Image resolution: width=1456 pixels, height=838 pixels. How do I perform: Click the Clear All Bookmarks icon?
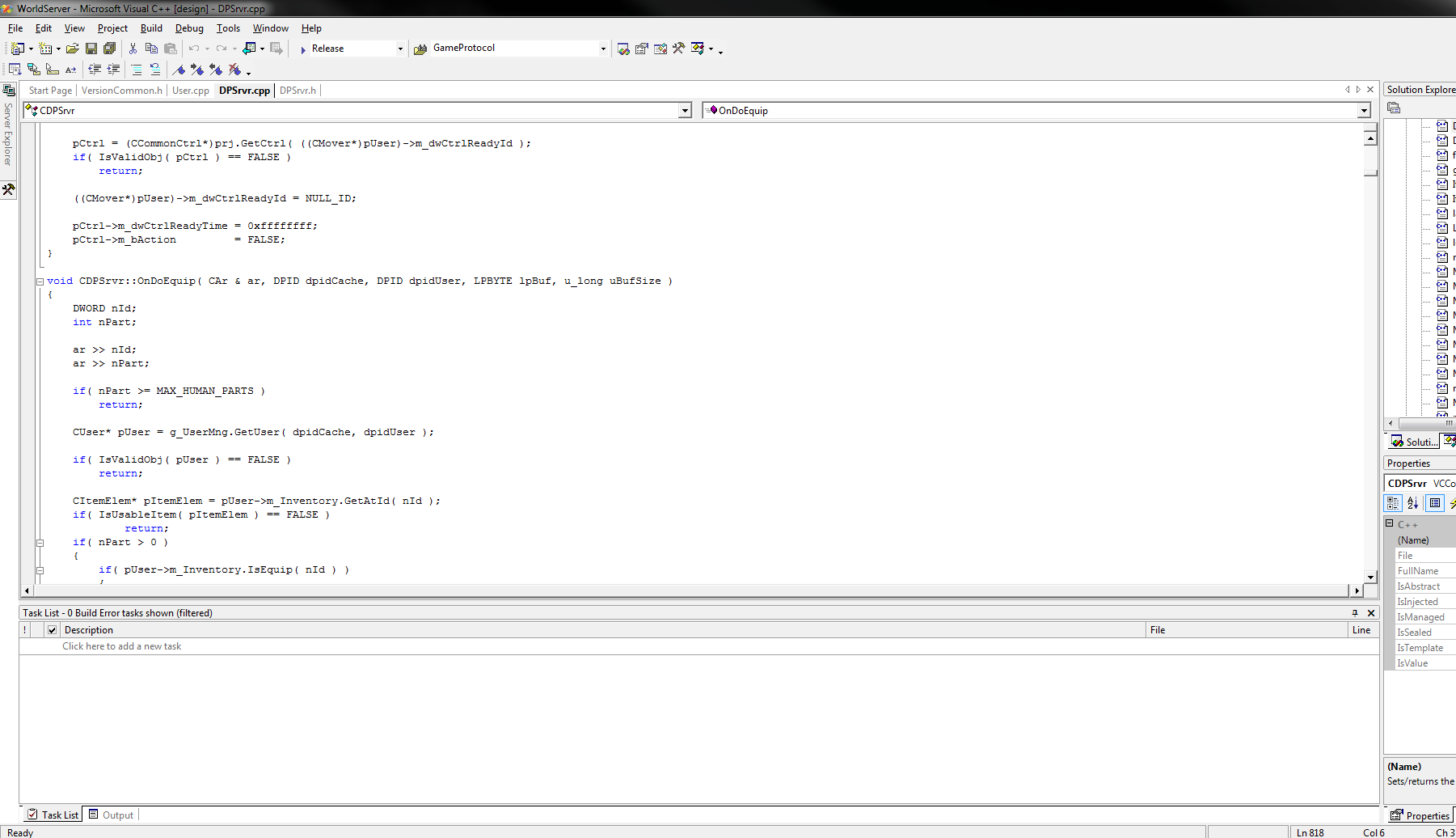(x=234, y=70)
